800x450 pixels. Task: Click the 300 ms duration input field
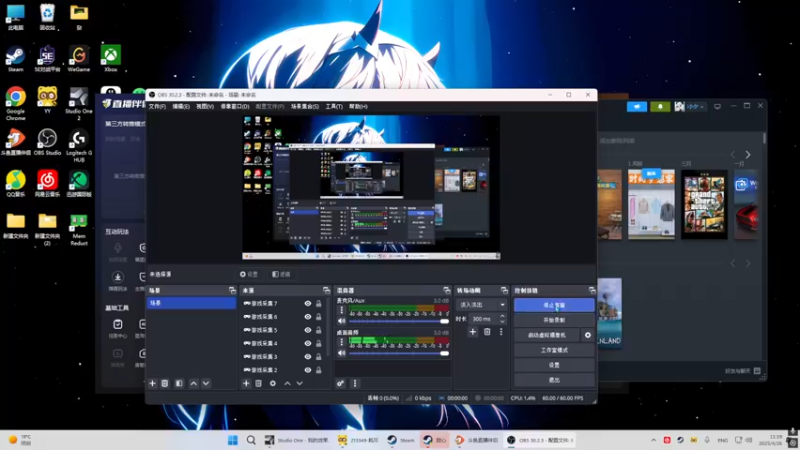coord(484,319)
